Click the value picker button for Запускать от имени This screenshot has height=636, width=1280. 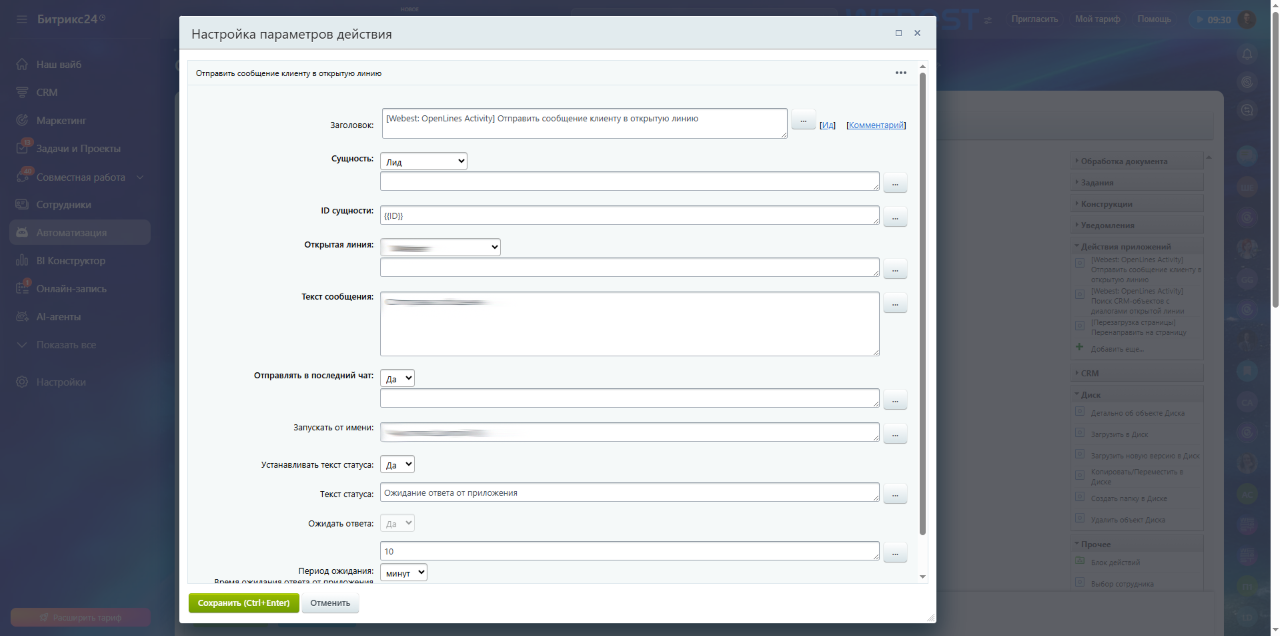[x=895, y=434]
